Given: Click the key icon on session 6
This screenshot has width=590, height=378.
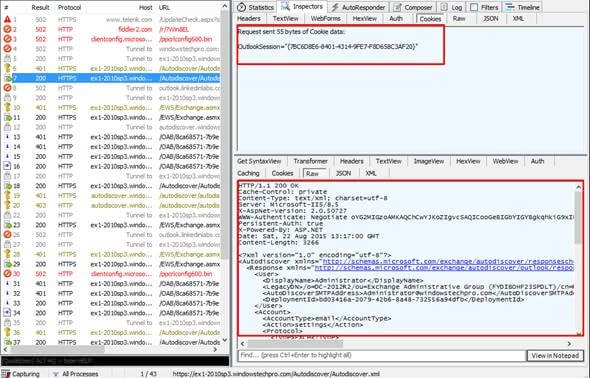Looking at the screenshot, I should 7,68.
